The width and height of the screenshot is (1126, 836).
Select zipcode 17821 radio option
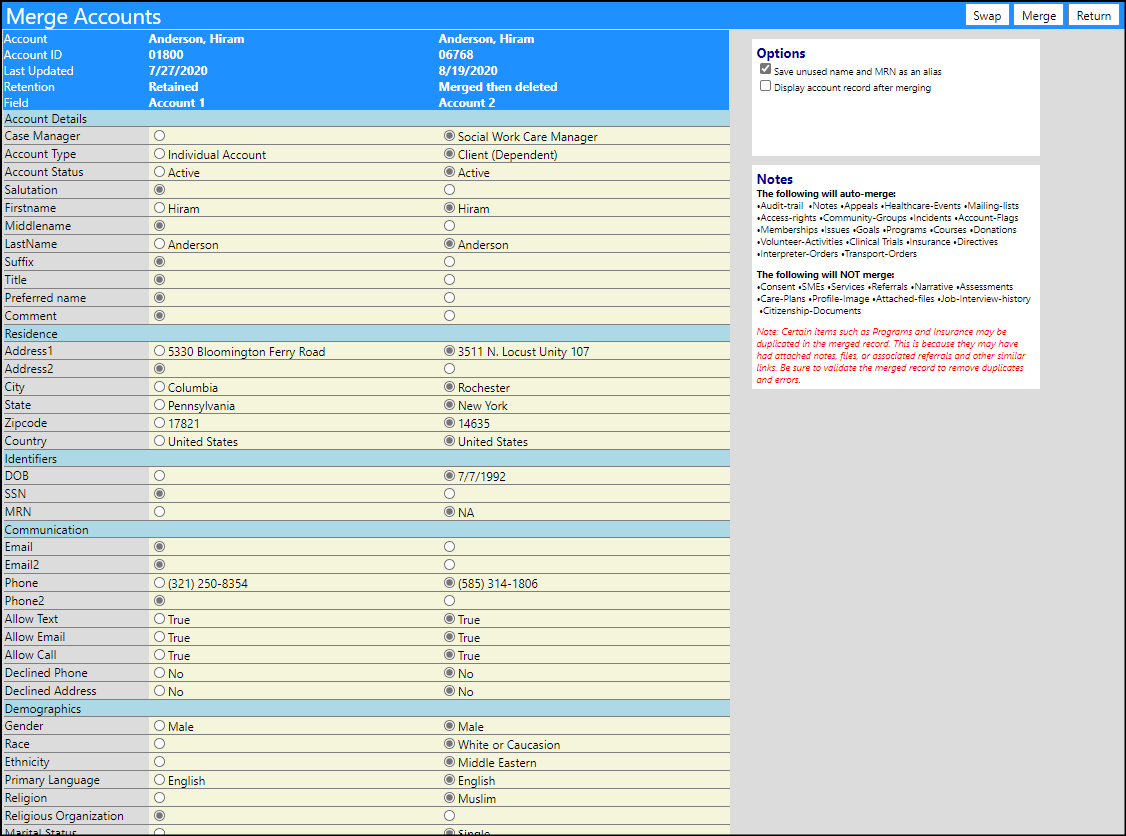[159, 423]
